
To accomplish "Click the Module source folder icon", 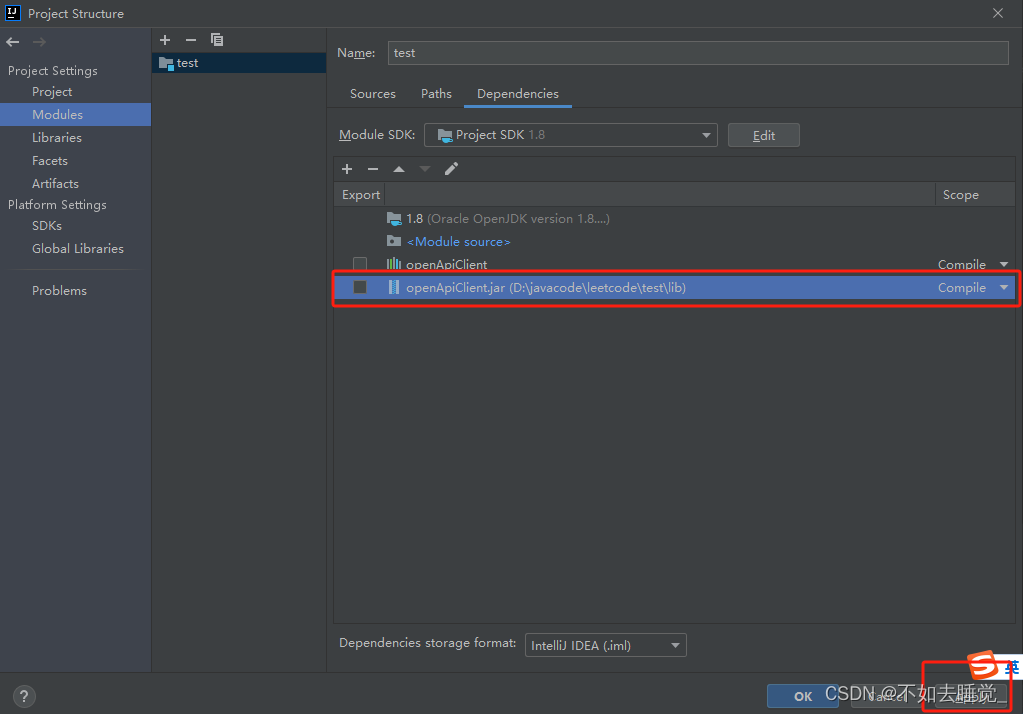I will tap(393, 241).
